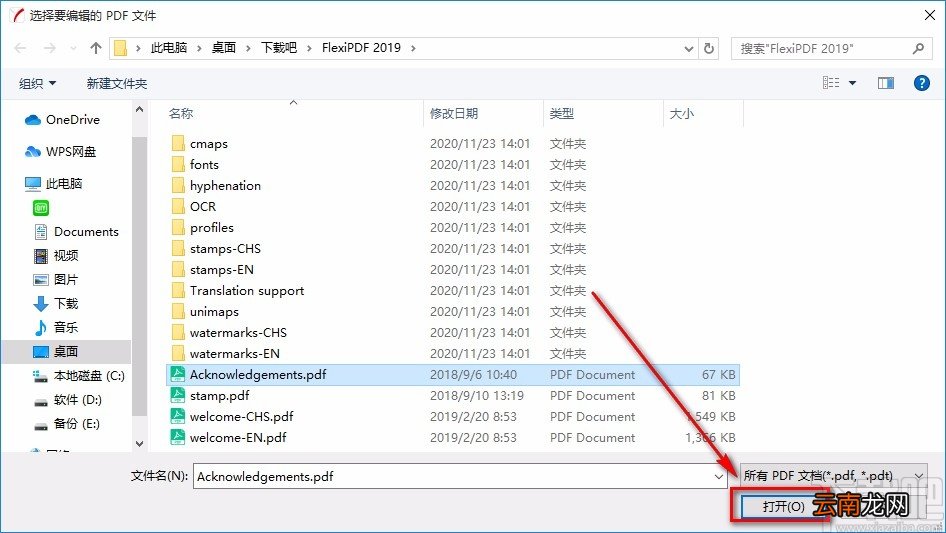The height and width of the screenshot is (533, 946).
Task: Click the search magnifier icon
Action: (918, 48)
